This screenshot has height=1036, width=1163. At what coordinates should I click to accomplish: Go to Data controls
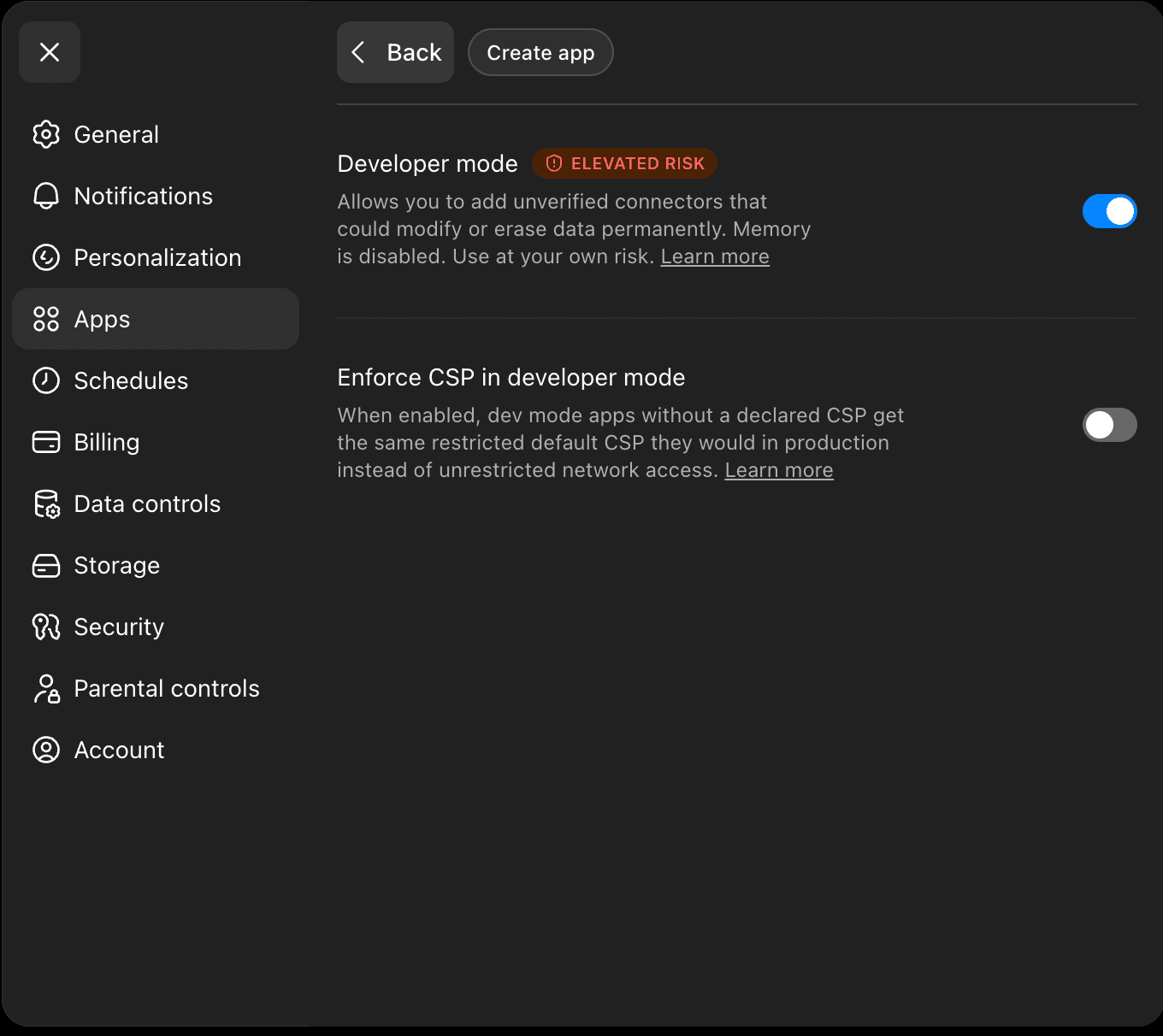point(156,503)
